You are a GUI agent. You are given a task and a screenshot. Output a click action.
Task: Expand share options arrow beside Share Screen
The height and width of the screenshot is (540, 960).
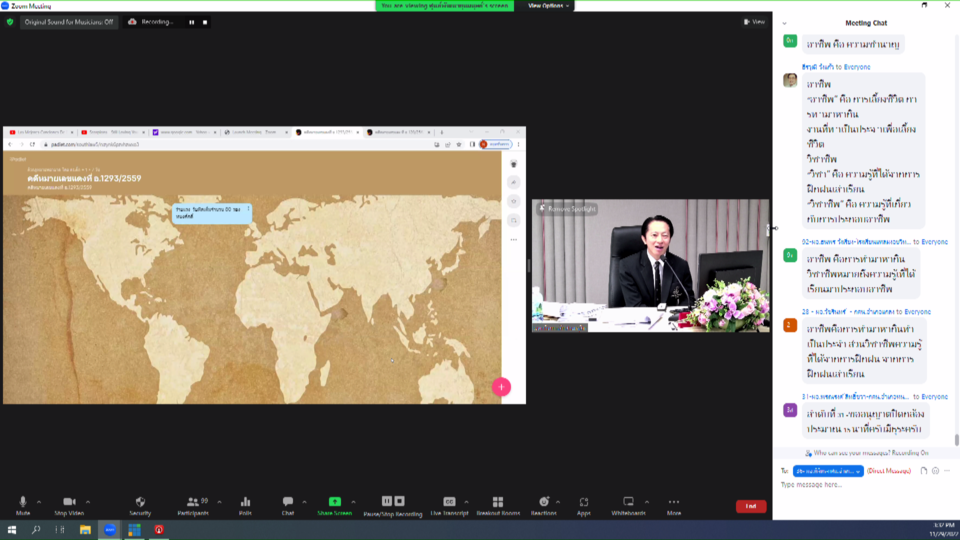point(353,503)
